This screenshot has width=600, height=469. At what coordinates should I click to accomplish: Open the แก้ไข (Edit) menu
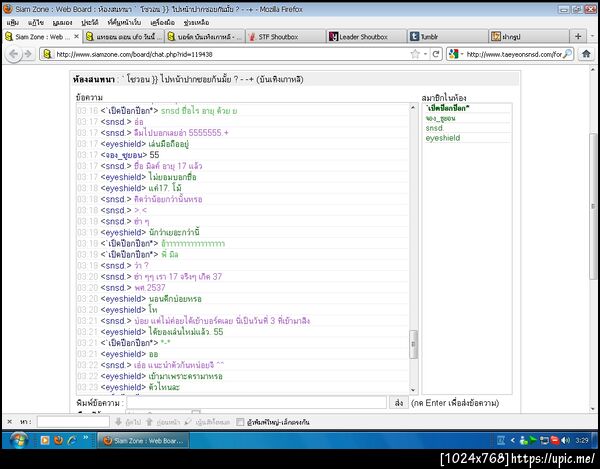click(x=36, y=23)
